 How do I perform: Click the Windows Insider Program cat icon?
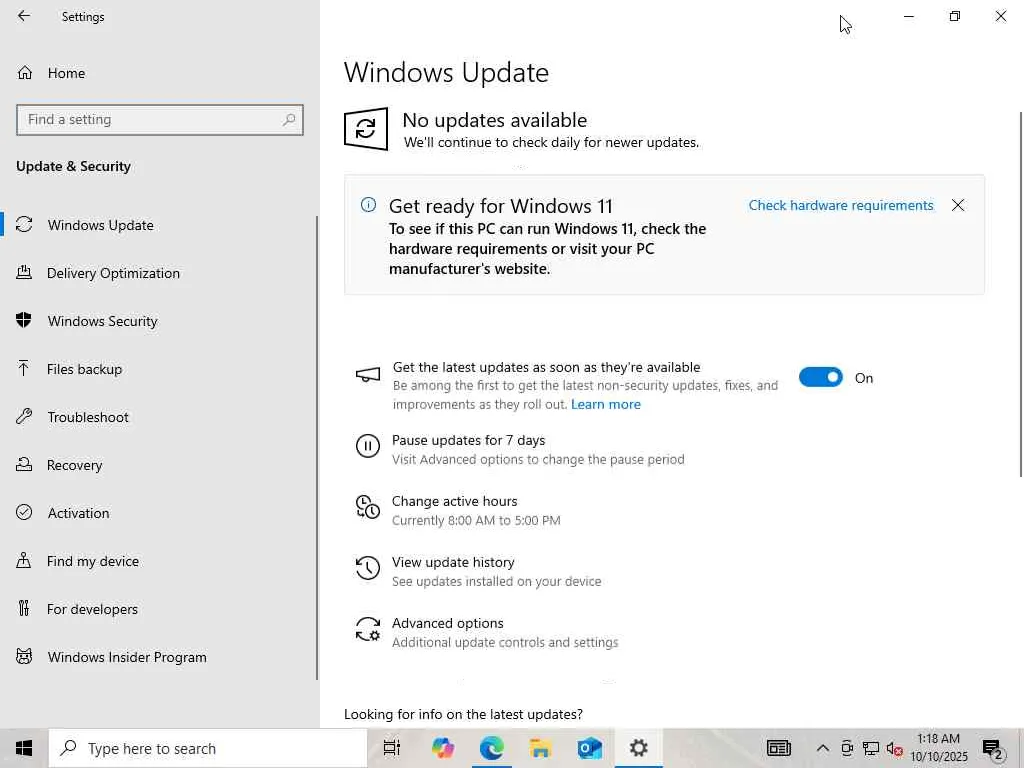(24, 656)
